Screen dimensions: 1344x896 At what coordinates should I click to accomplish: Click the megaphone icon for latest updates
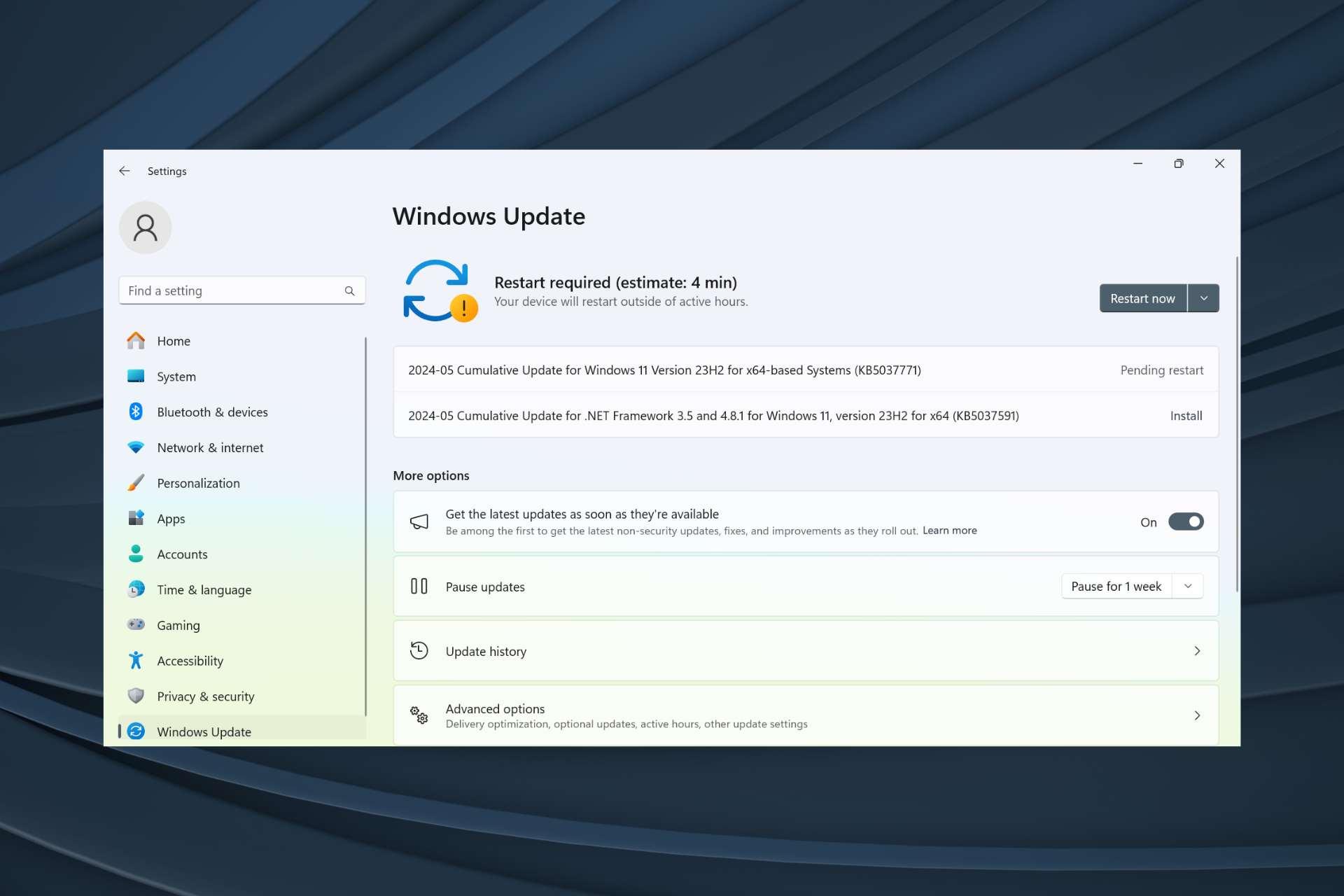(x=419, y=521)
